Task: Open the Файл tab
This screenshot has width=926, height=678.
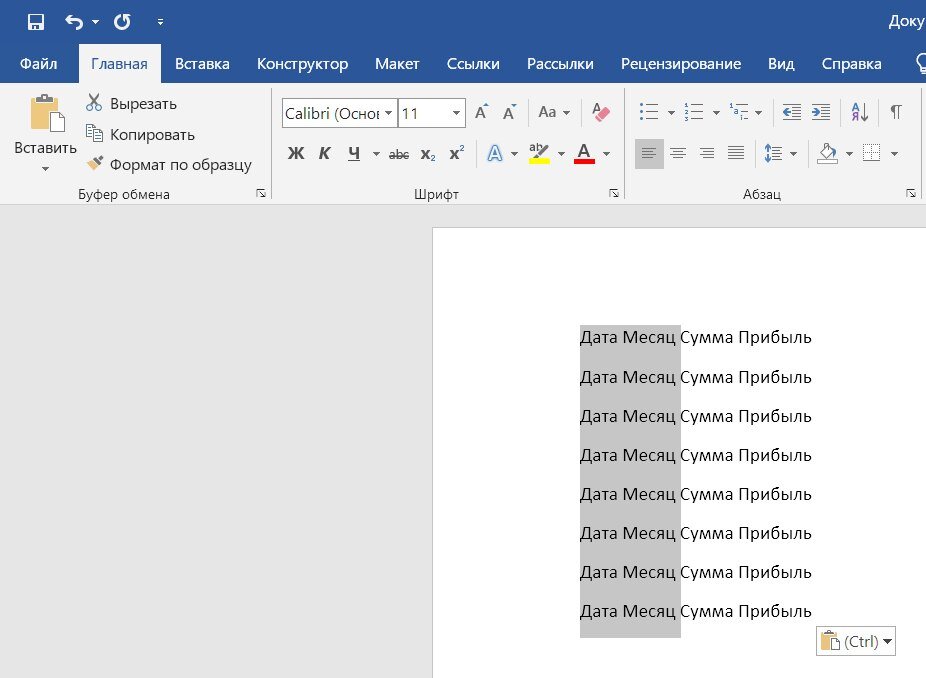Action: click(38, 64)
